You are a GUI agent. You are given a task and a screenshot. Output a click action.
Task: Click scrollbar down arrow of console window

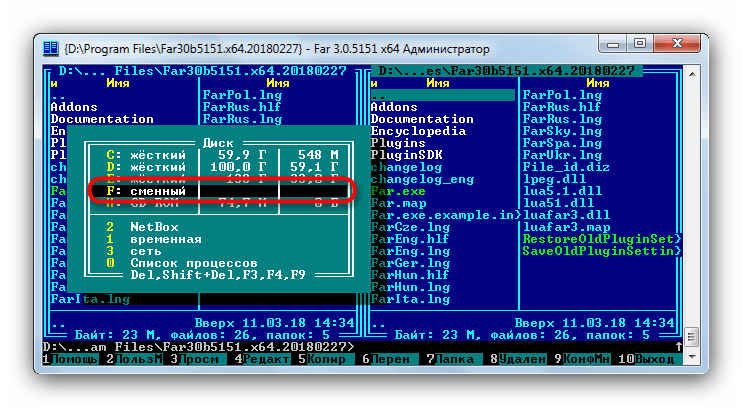pos(692,356)
